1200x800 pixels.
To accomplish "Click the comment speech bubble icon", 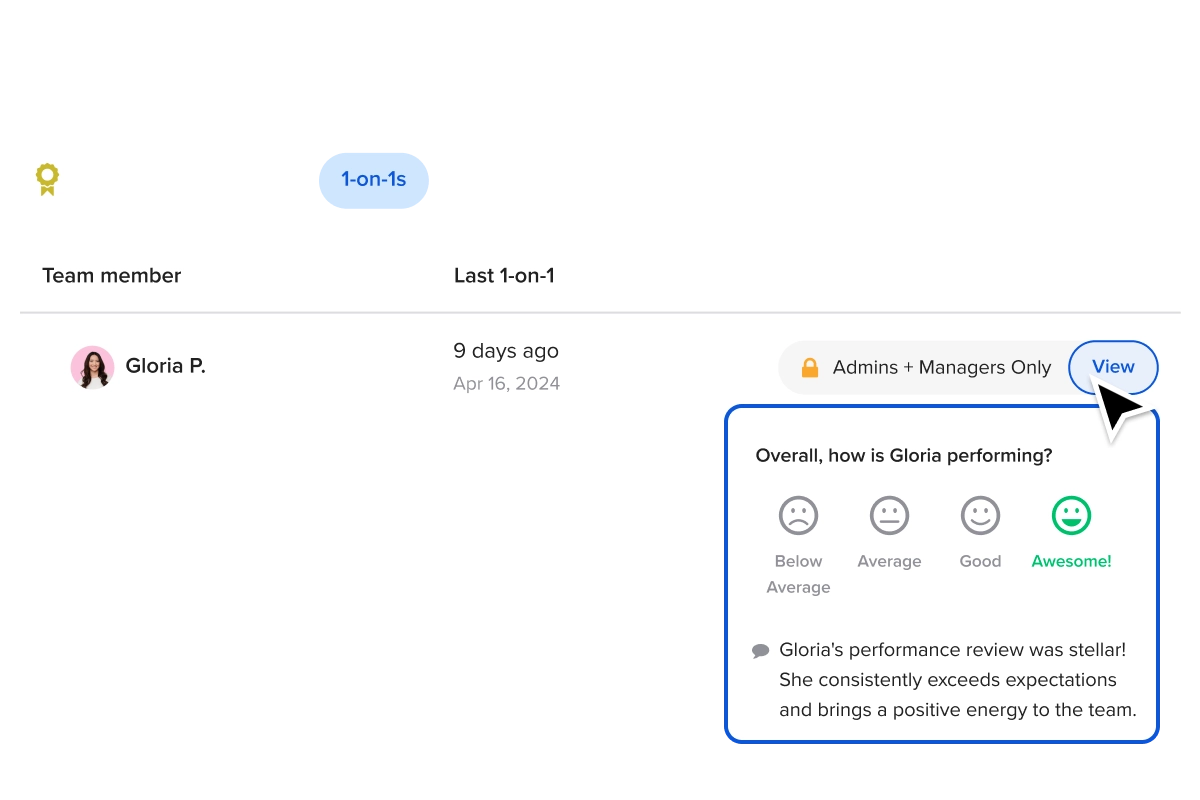I will (761, 651).
